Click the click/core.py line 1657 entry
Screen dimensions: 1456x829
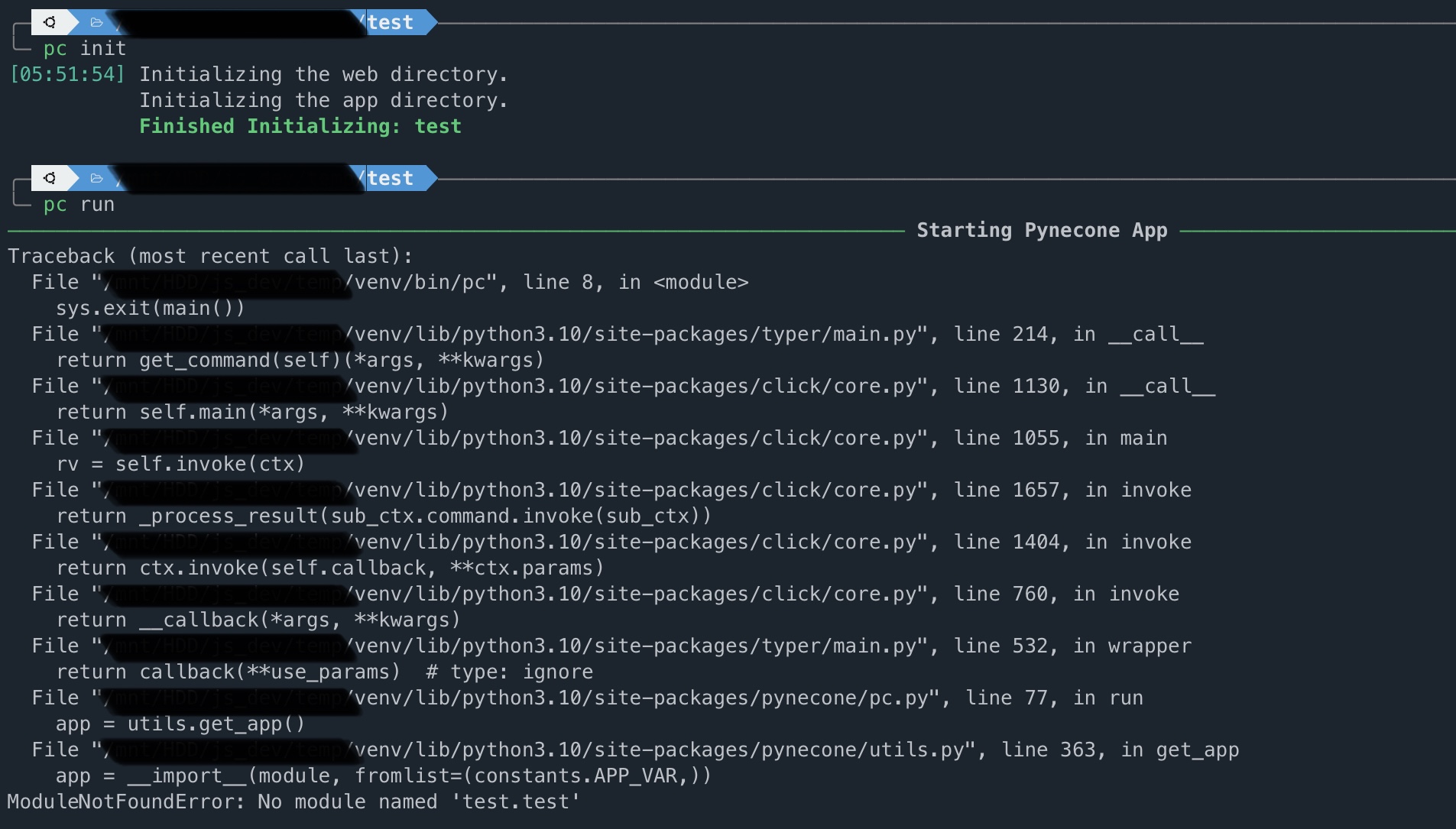(x=611, y=490)
